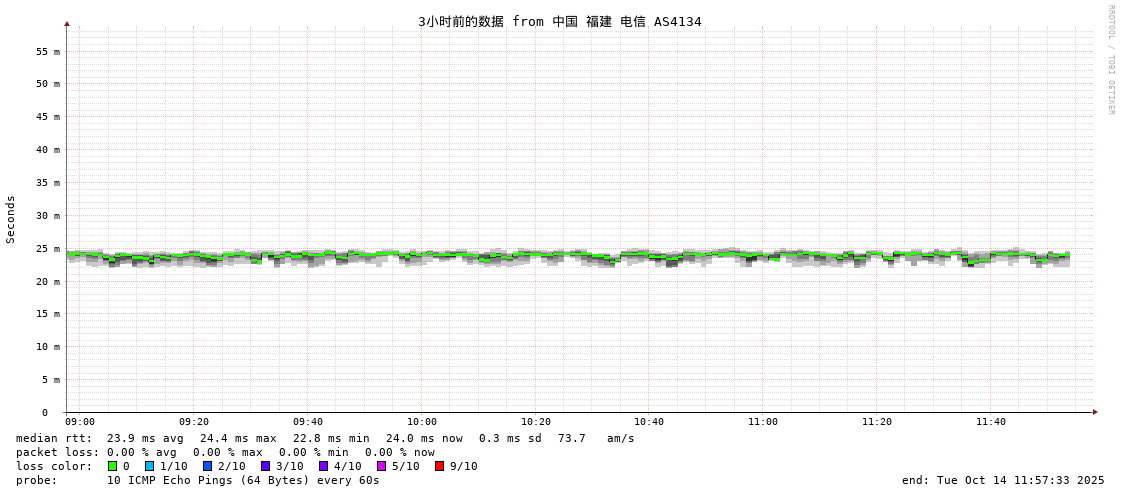Click the probe ICMP Echo Pings description
Viewport: 1121px width, 494px height.
[x=243, y=480]
